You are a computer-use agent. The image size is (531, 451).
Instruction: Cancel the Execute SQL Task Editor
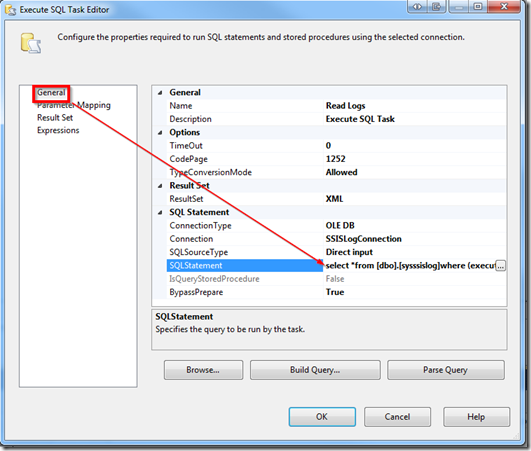[x=397, y=416]
